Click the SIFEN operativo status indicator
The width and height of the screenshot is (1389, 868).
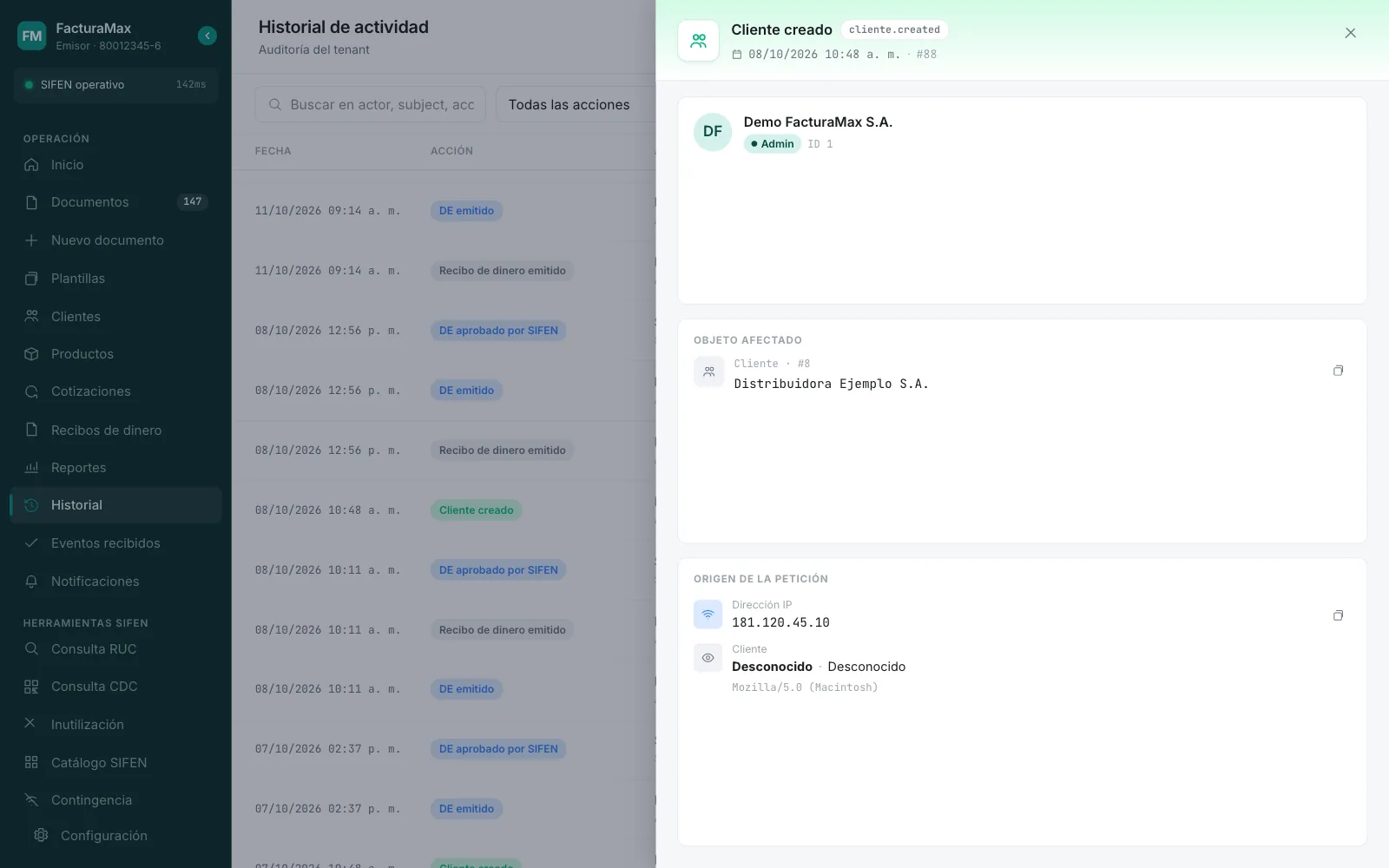(x=115, y=85)
